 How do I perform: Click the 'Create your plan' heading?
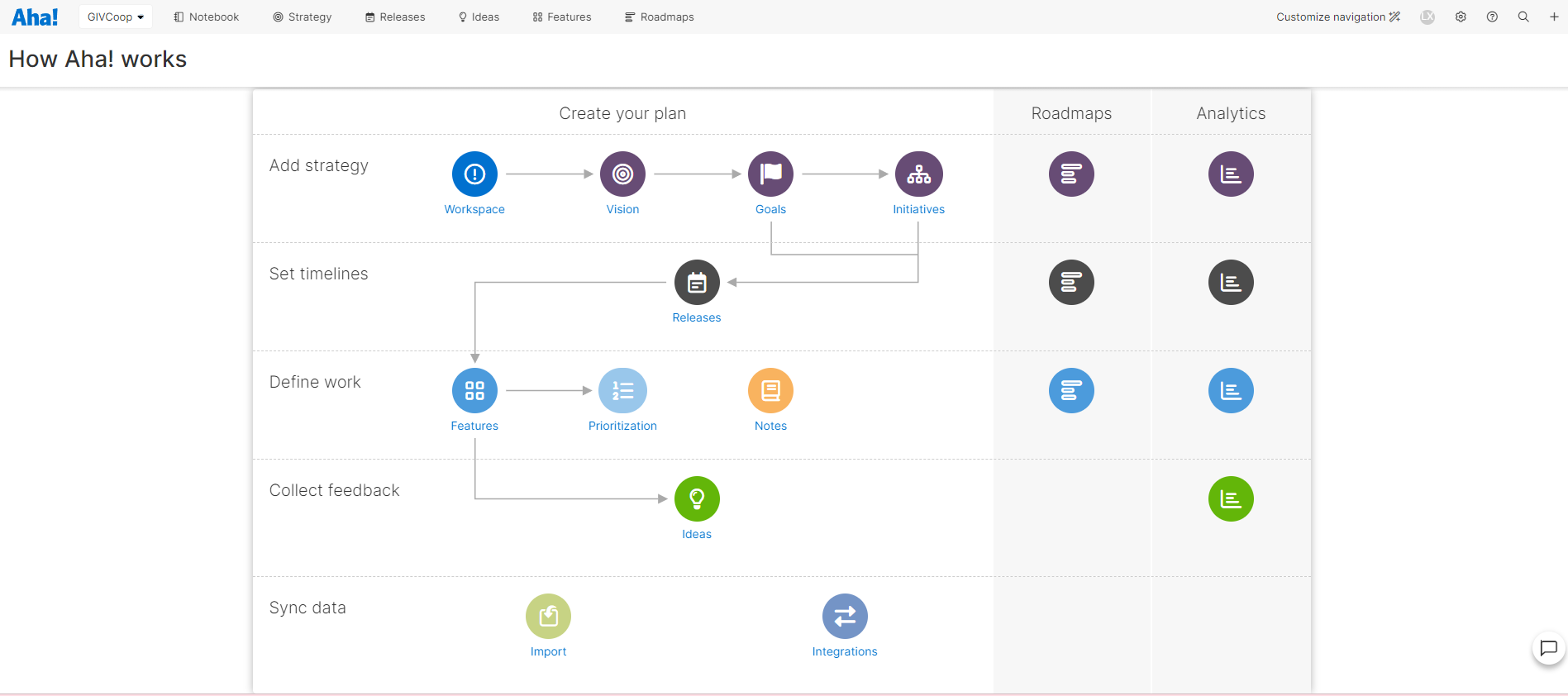point(622,113)
